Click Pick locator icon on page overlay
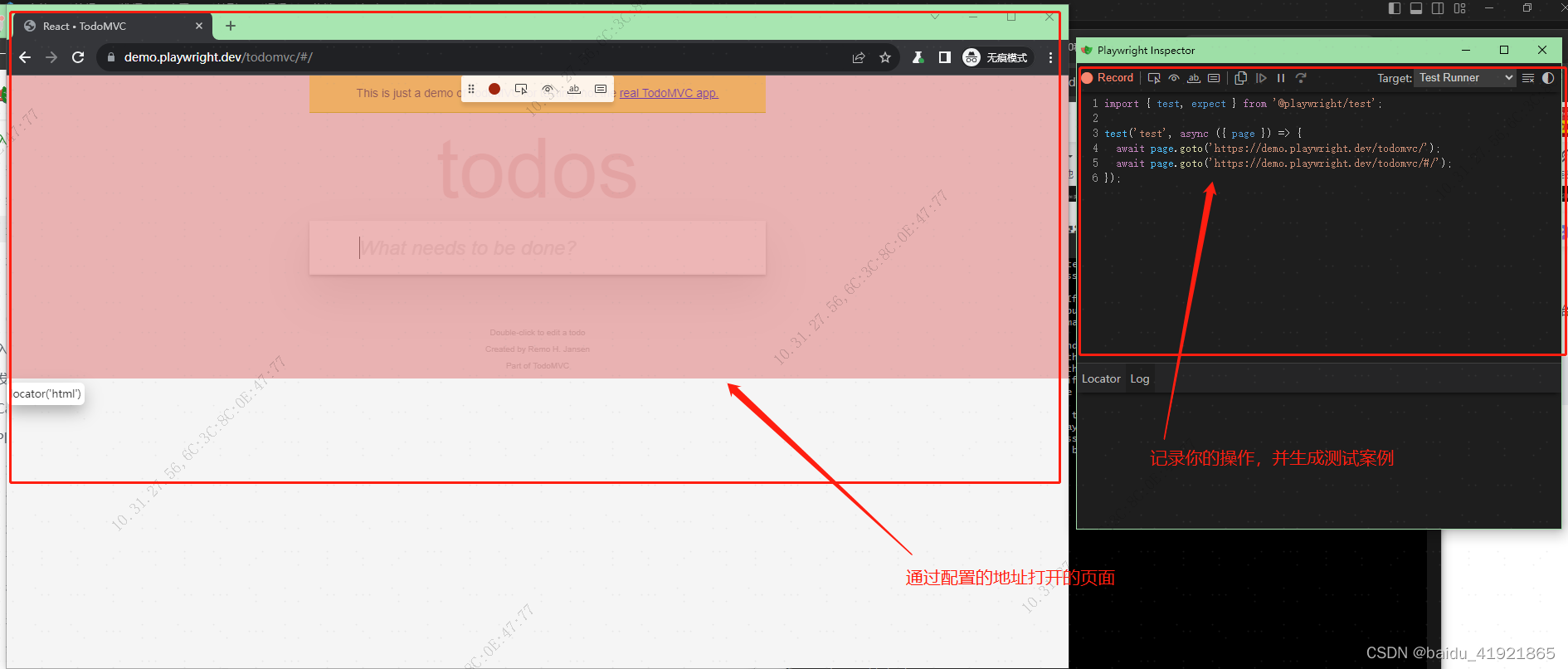1568x669 pixels. tap(521, 89)
